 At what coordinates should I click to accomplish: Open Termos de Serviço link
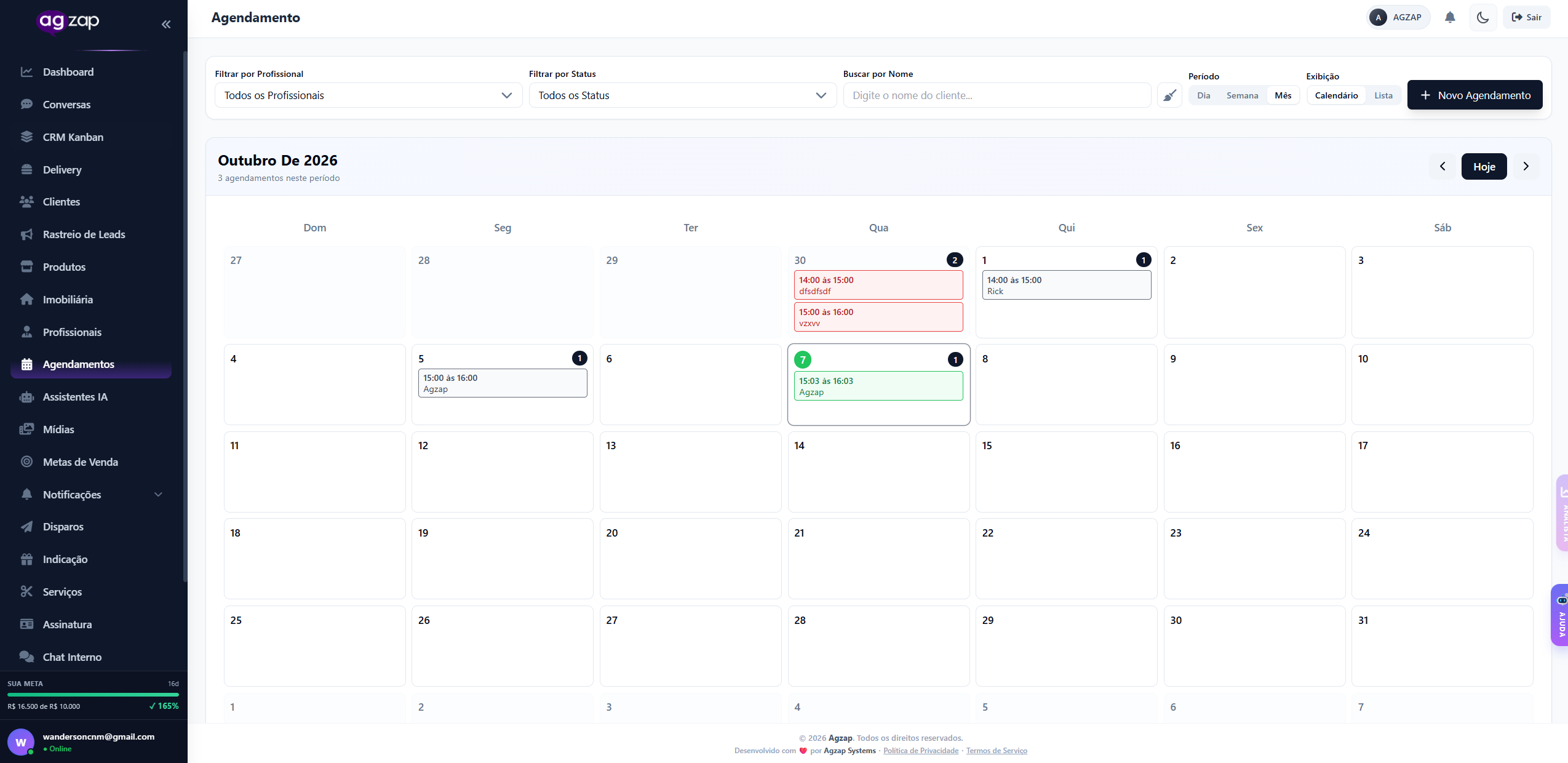(997, 751)
